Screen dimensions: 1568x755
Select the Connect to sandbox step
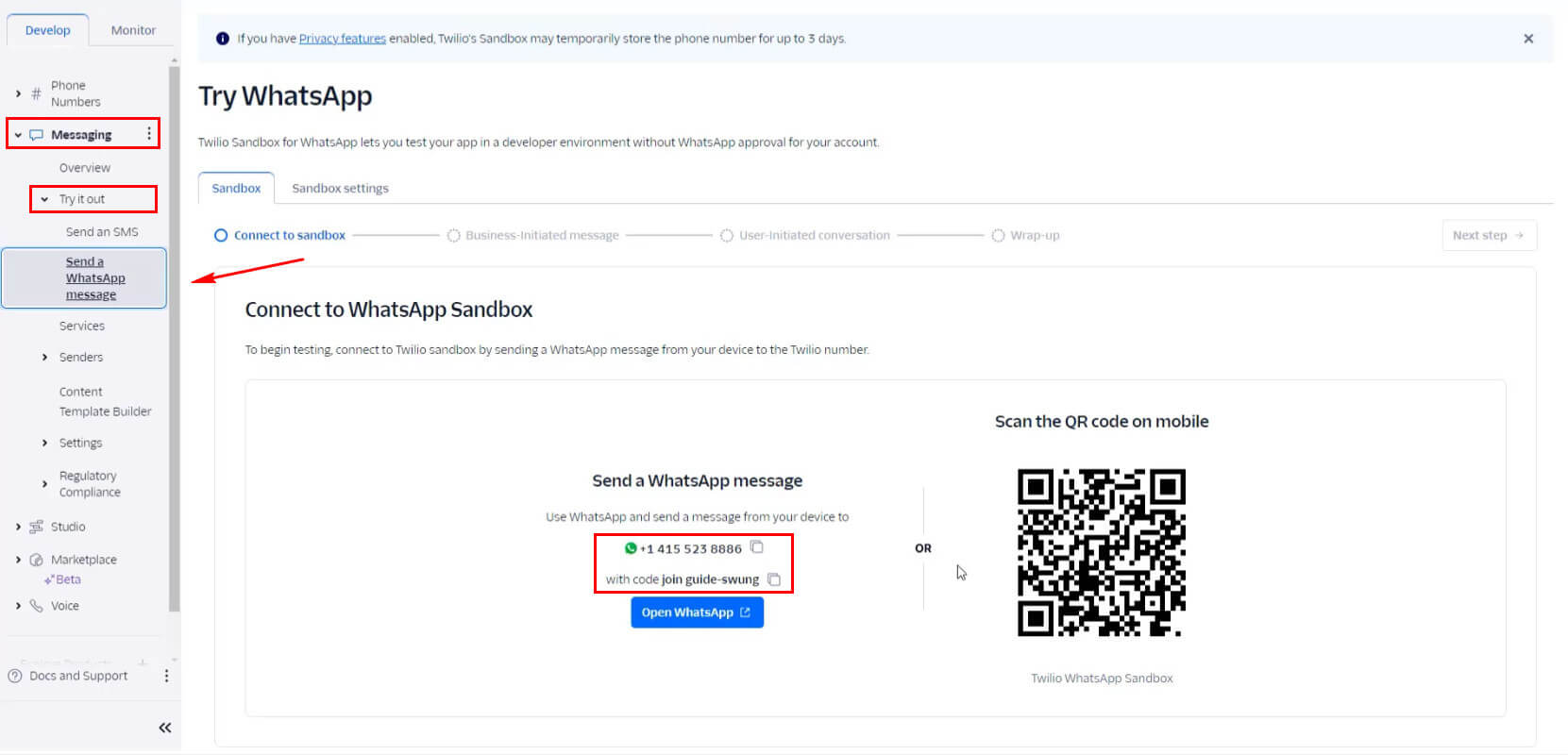[279, 235]
